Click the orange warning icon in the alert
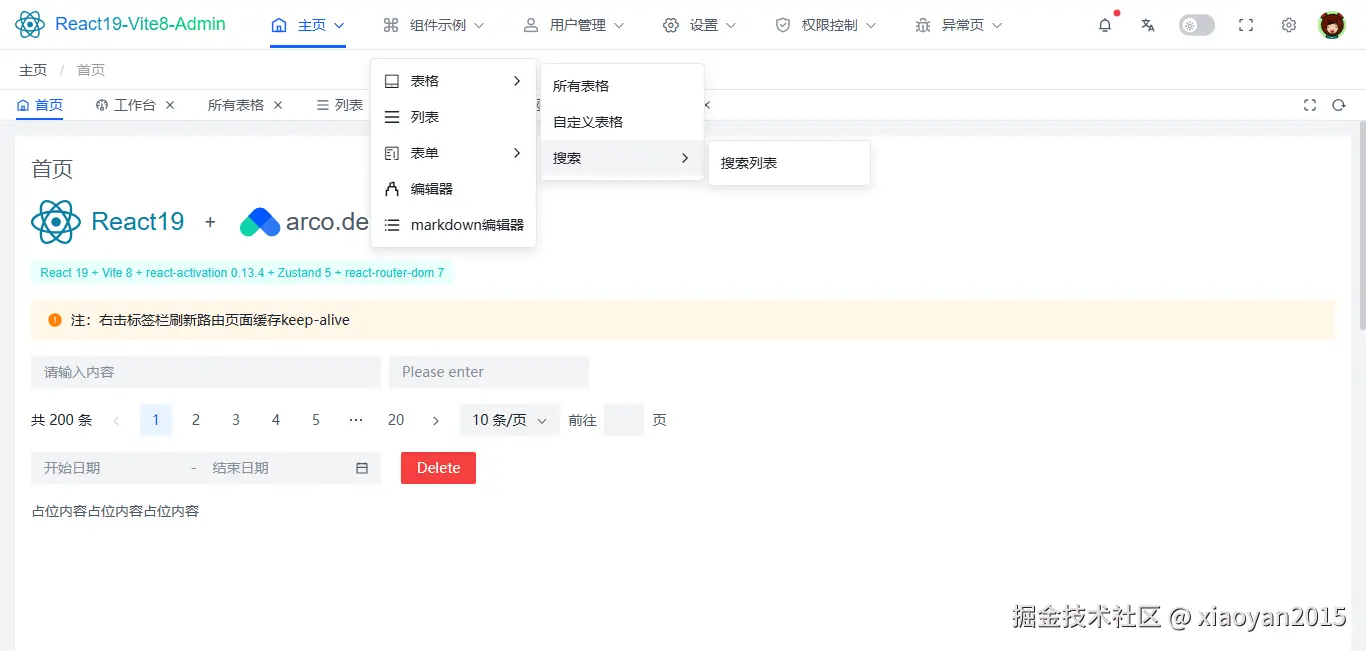Viewport: 1366px width, 651px height. tap(55, 320)
